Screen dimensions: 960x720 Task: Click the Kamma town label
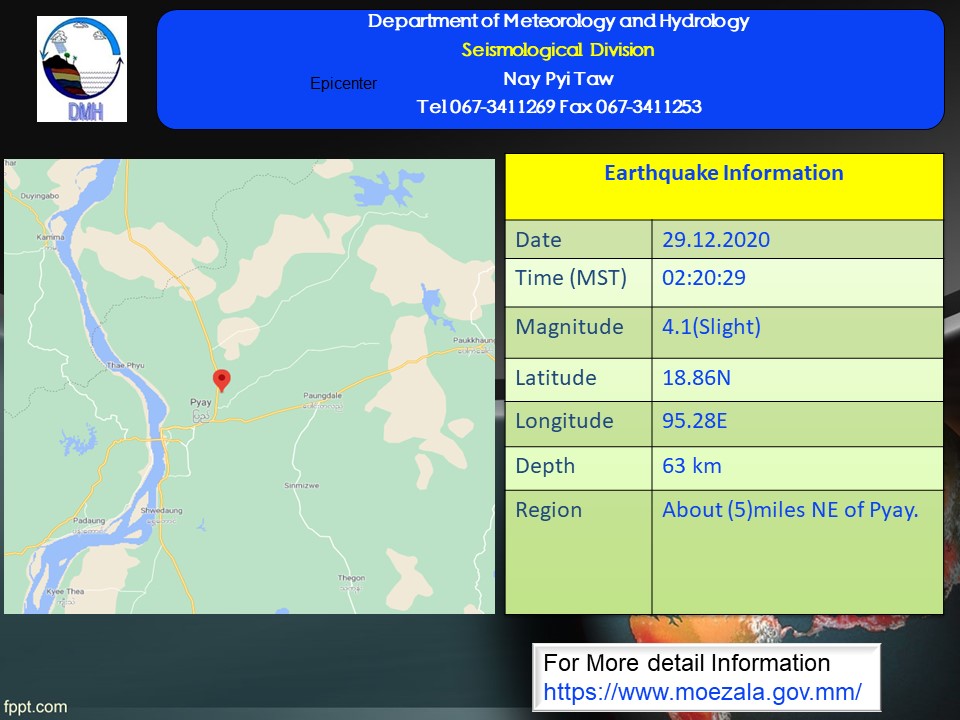click(x=50, y=238)
